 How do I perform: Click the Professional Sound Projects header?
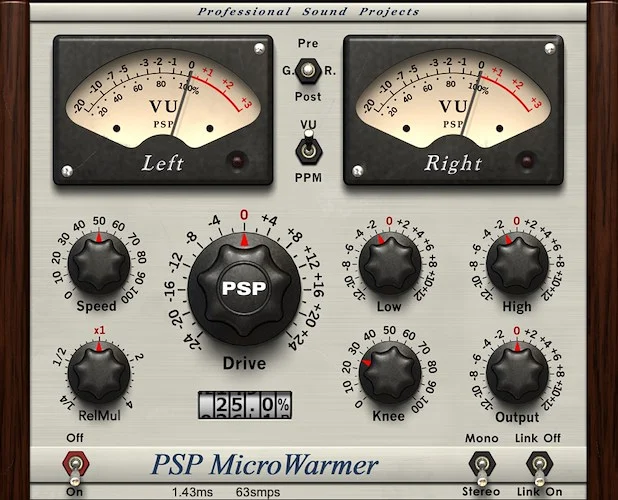click(x=308, y=11)
